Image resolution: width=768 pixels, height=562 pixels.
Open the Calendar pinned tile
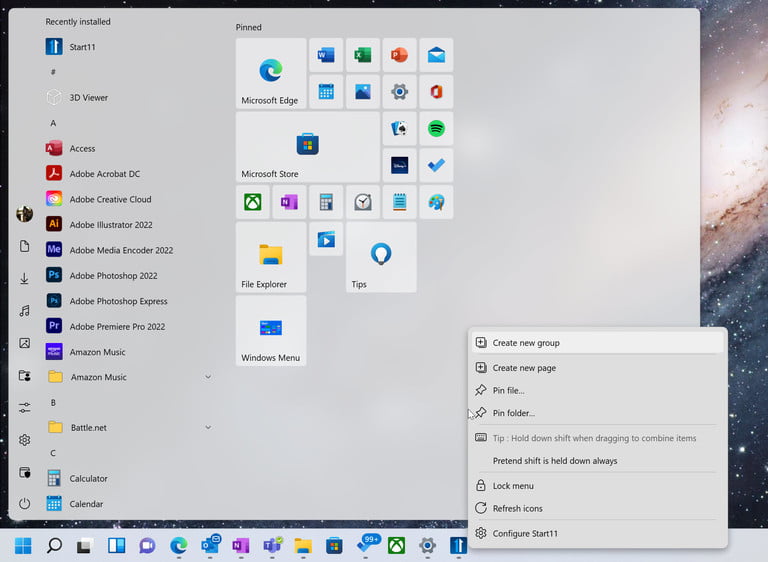(x=326, y=92)
